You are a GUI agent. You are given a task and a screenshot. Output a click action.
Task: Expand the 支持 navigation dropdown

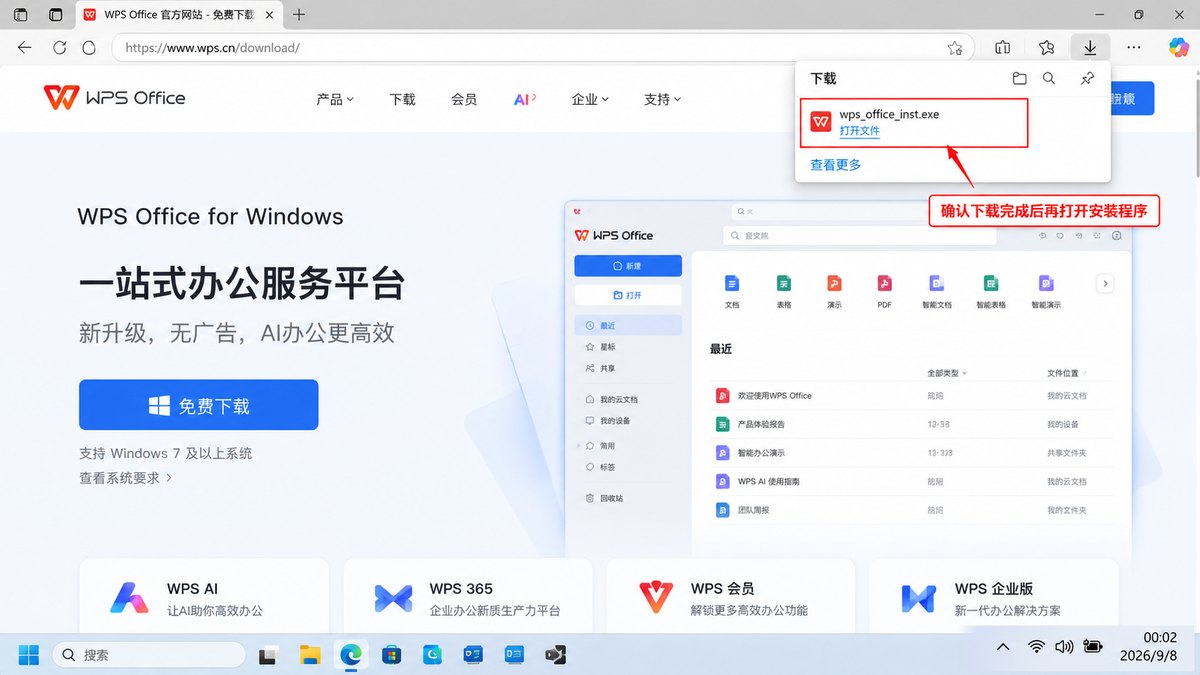click(x=662, y=99)
